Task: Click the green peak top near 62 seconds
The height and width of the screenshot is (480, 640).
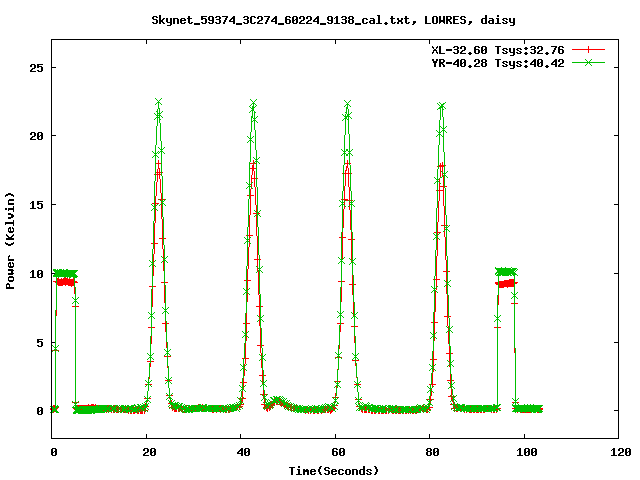Action: [x=347, y=104]
